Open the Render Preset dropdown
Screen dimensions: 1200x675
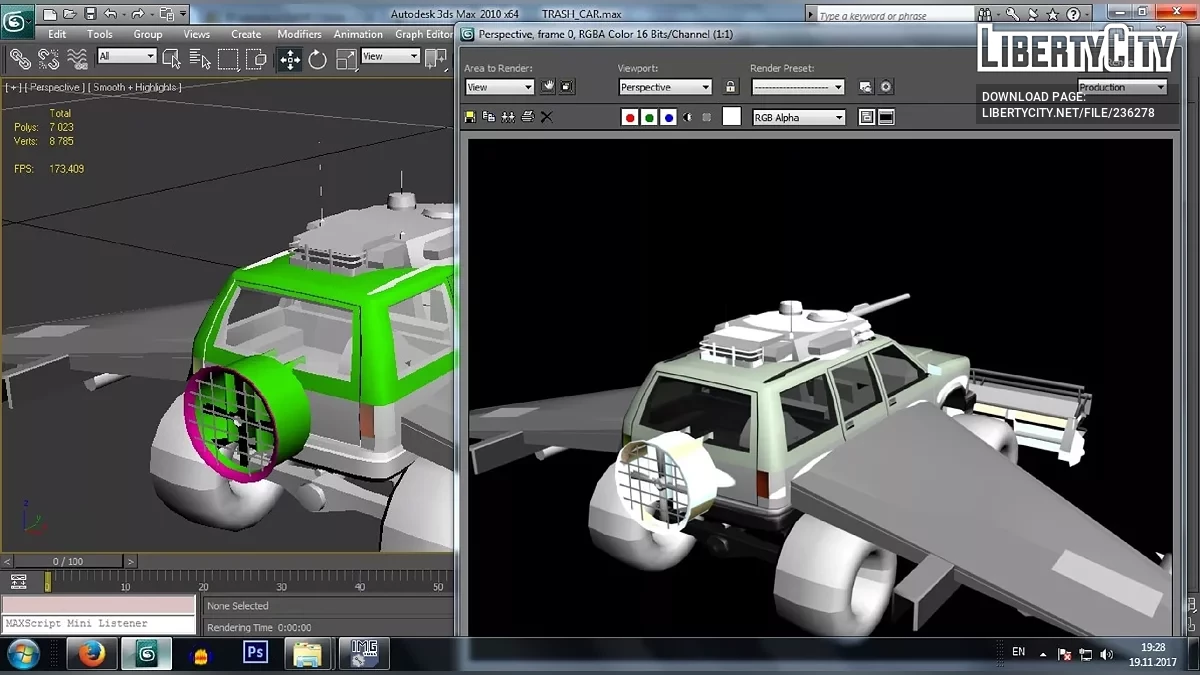[798, 87]
